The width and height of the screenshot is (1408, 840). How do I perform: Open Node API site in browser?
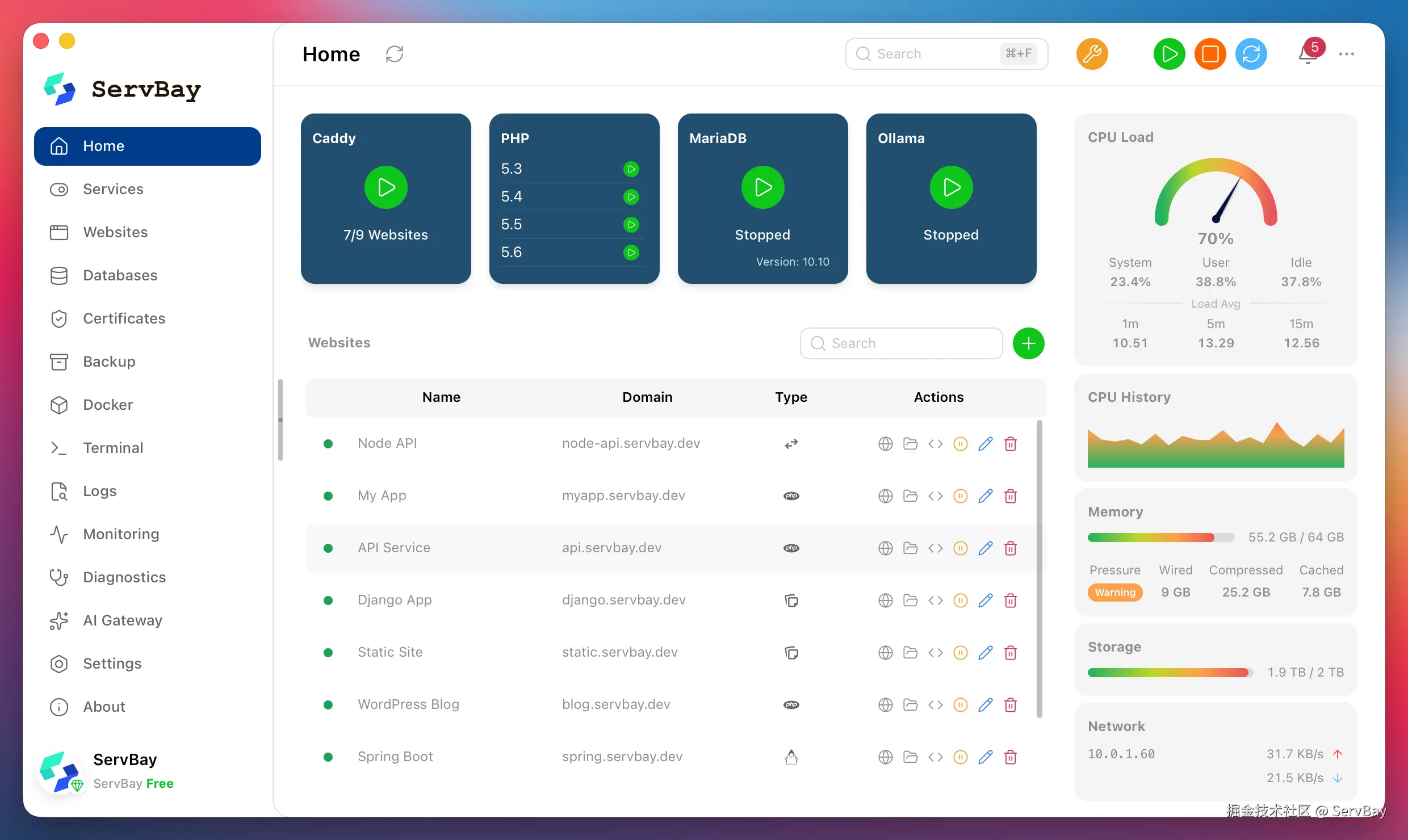coord(885,444)
